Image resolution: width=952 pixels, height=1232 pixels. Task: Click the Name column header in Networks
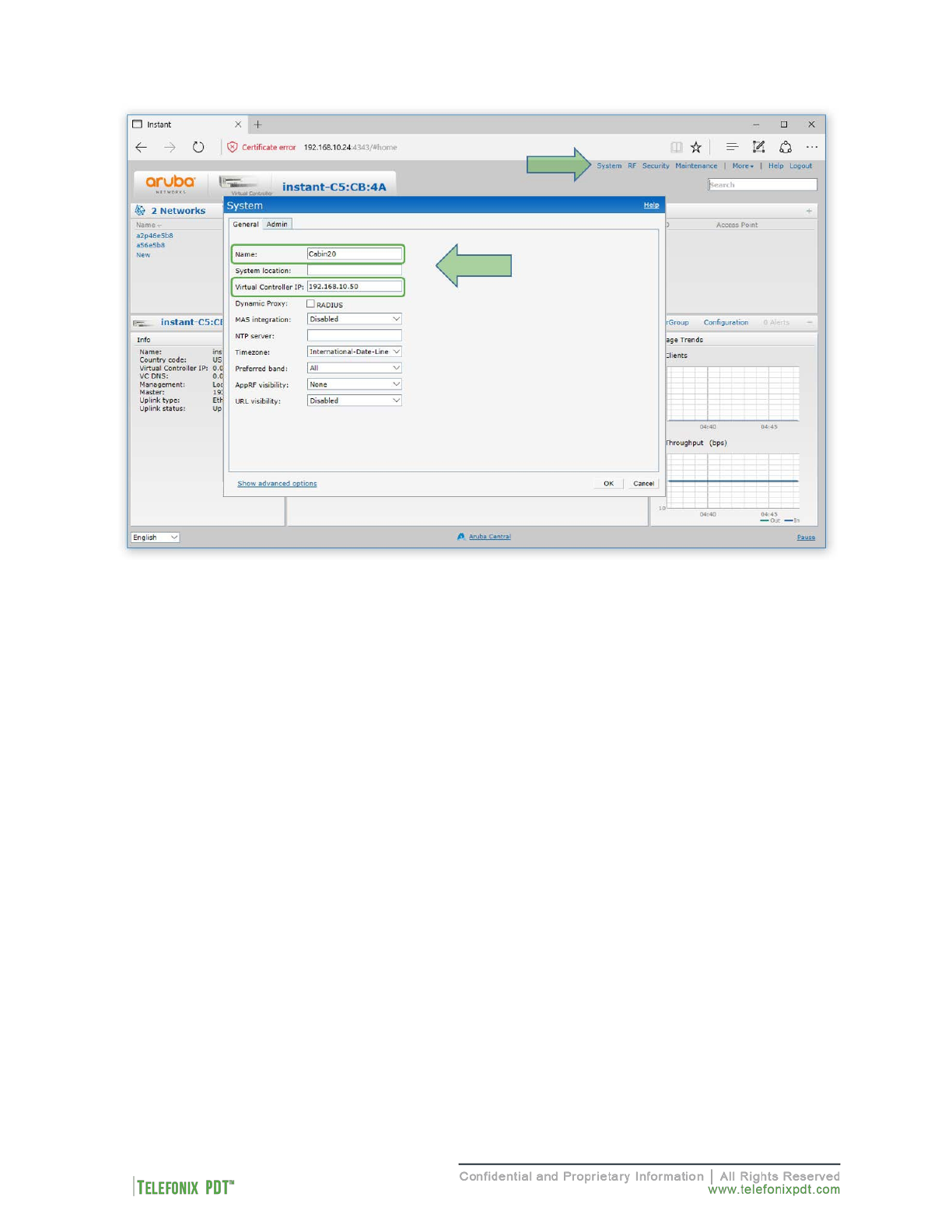pos(149,226)
